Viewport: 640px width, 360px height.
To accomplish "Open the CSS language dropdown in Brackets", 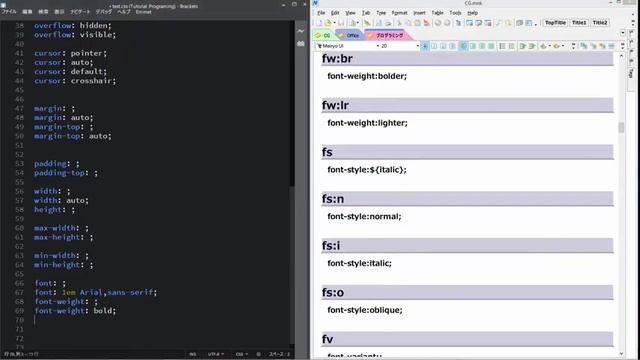I will pyautogui.click(x=242, y=354).
